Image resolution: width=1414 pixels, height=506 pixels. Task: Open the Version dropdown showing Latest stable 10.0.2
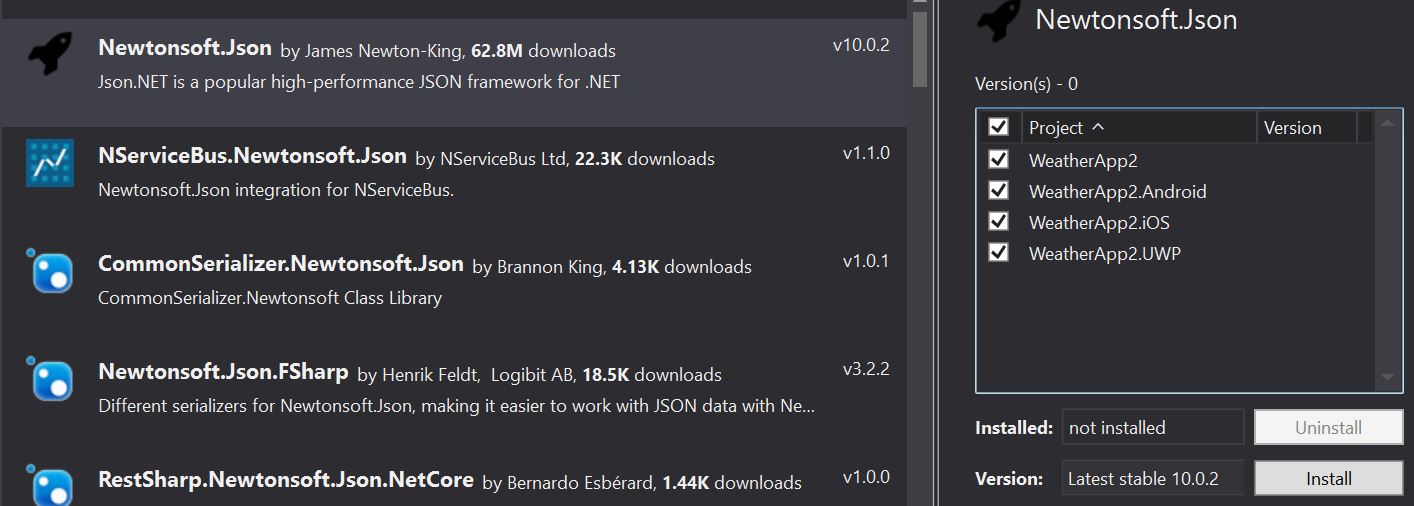(1153, 478)
